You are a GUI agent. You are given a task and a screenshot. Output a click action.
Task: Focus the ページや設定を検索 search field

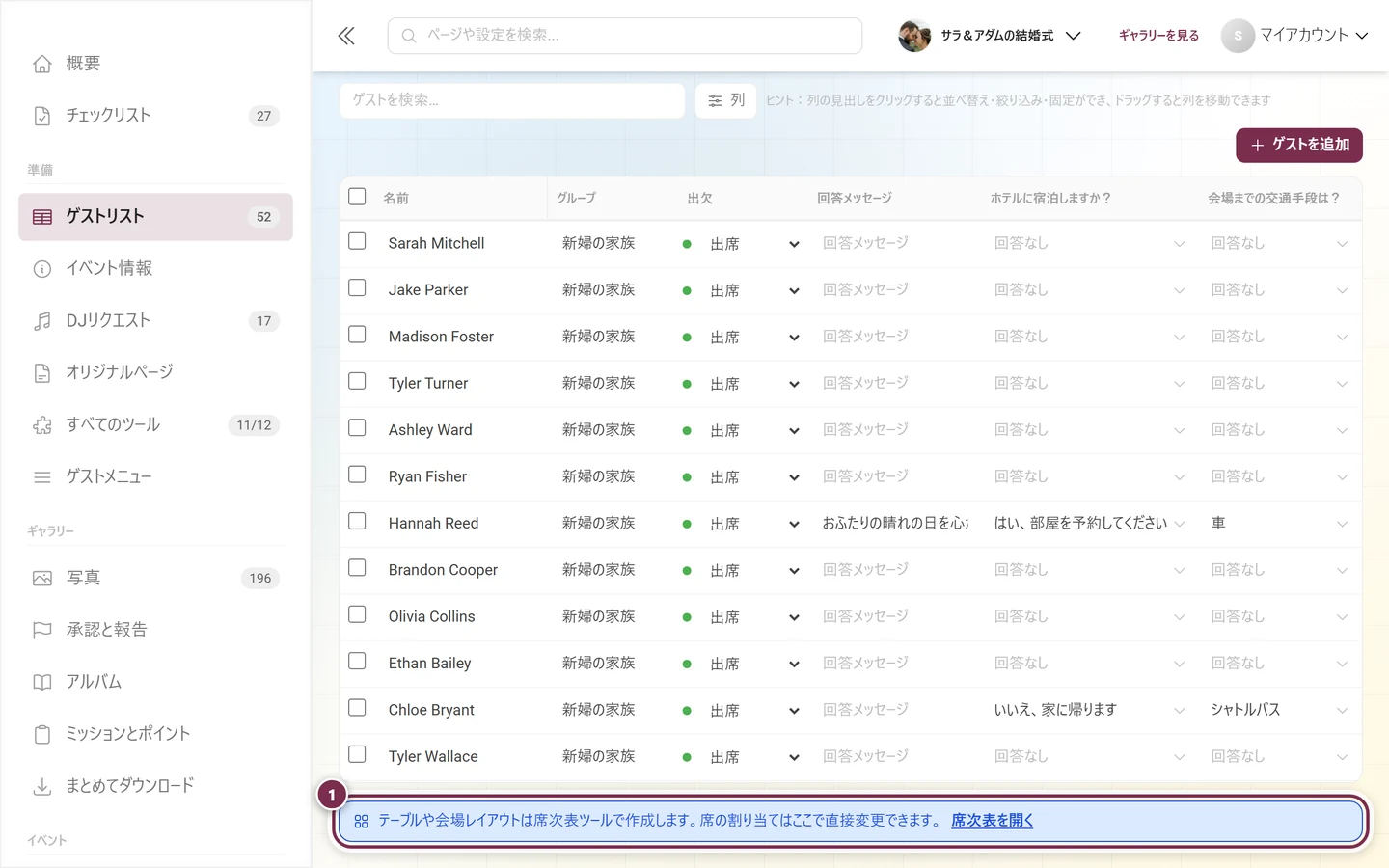pos(625,36)
